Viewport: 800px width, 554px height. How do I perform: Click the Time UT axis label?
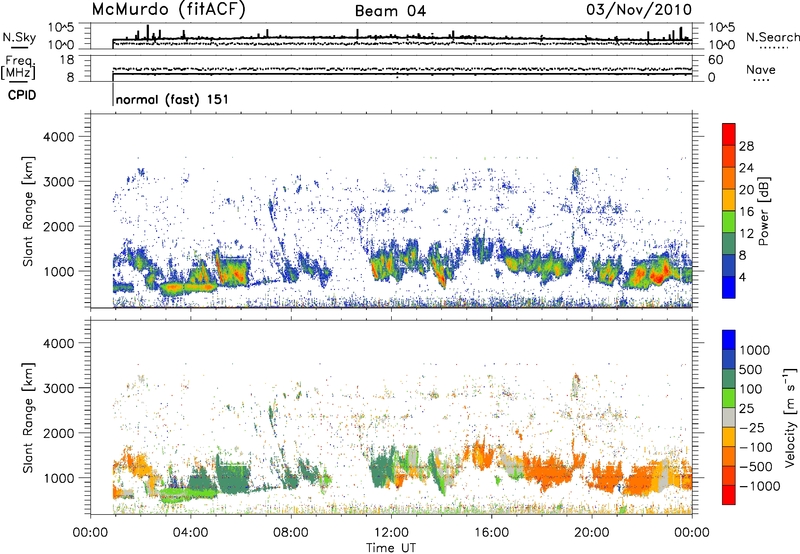(391, 548)
